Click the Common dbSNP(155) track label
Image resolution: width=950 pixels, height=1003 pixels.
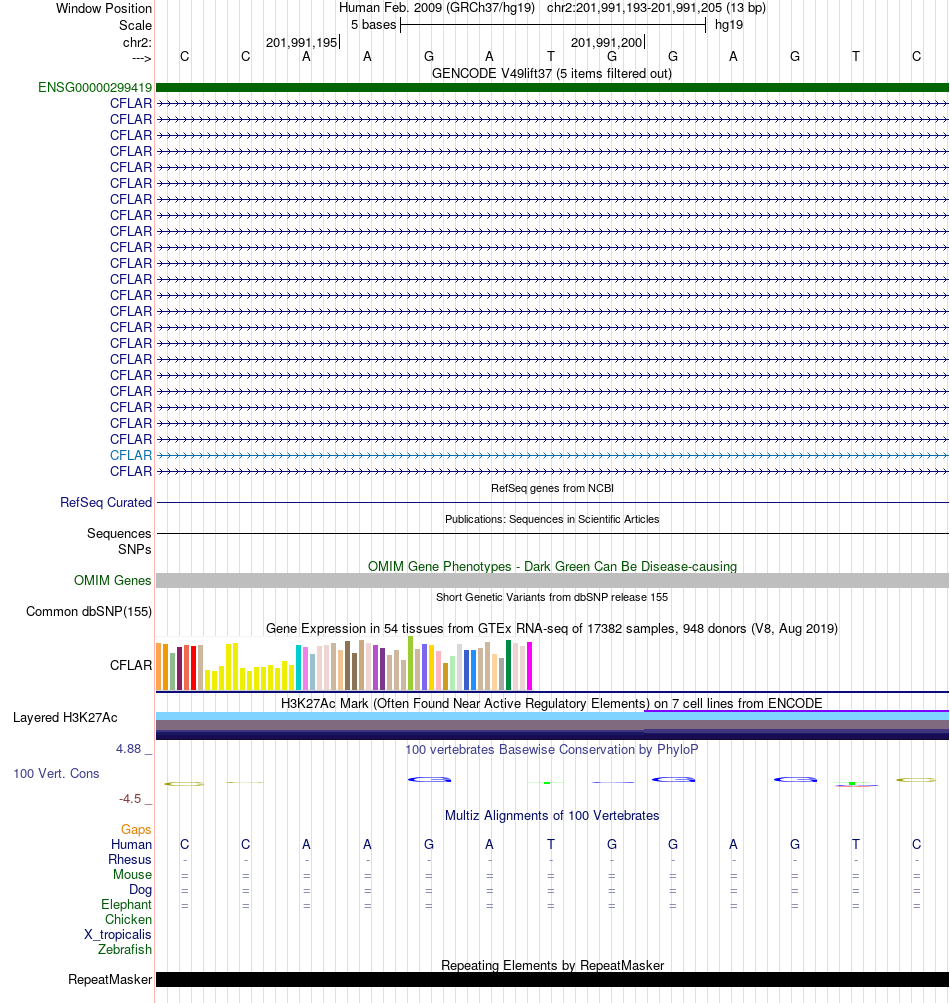(x=88, y=612)
